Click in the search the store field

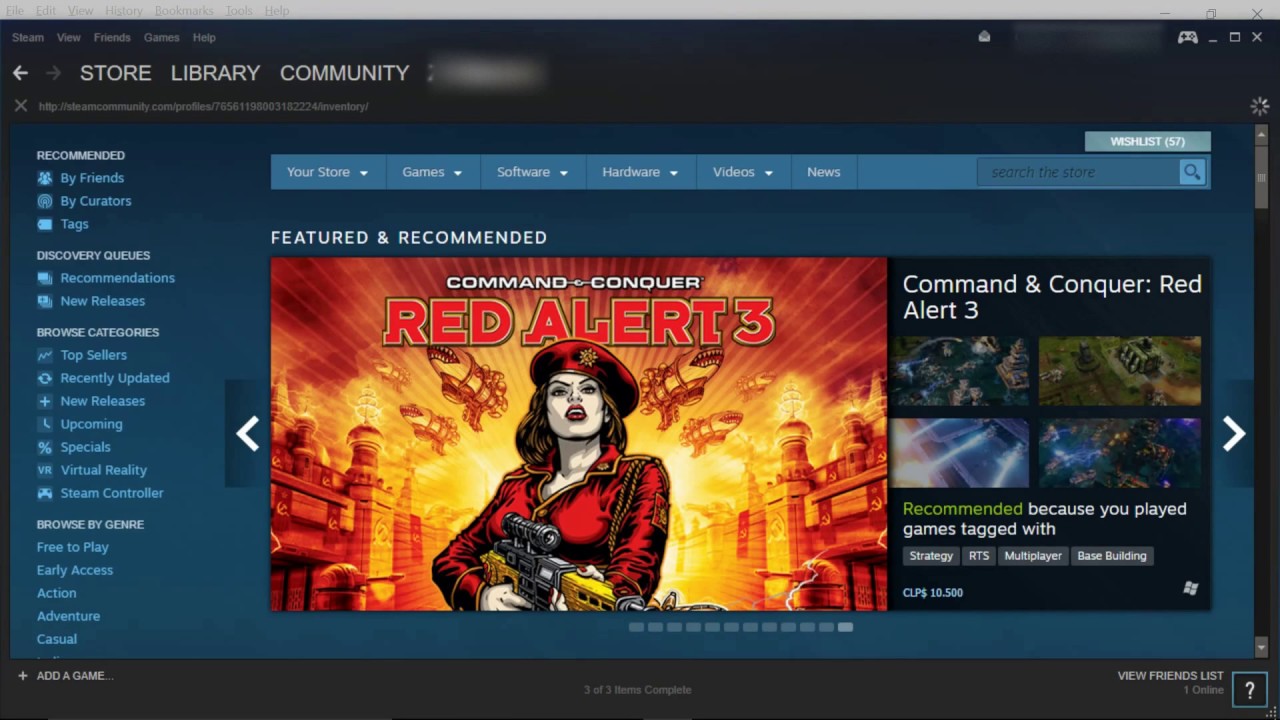[x=1079, y=172]
